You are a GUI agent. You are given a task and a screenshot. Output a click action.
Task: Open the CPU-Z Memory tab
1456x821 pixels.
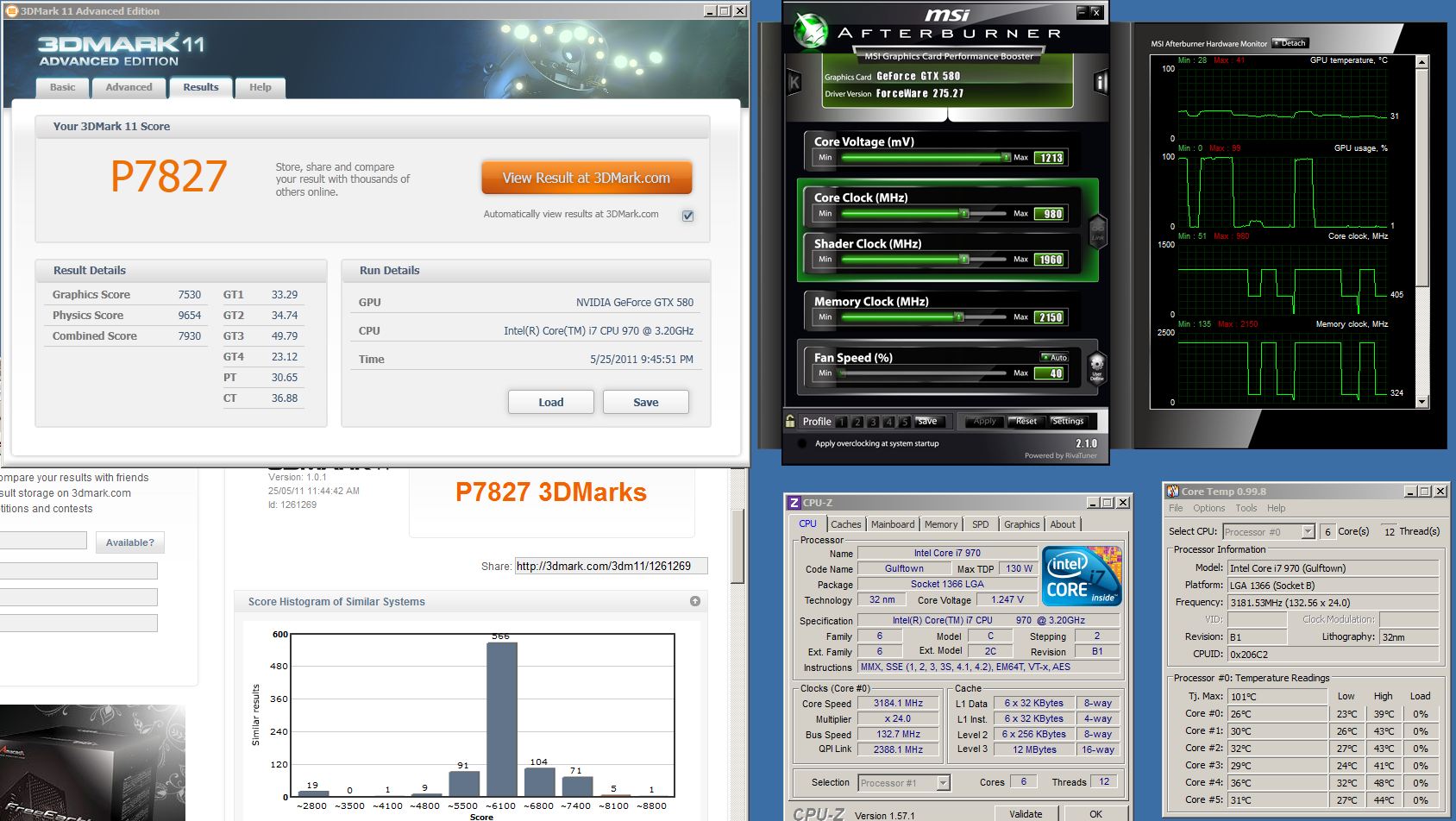[x=941, y=524]
